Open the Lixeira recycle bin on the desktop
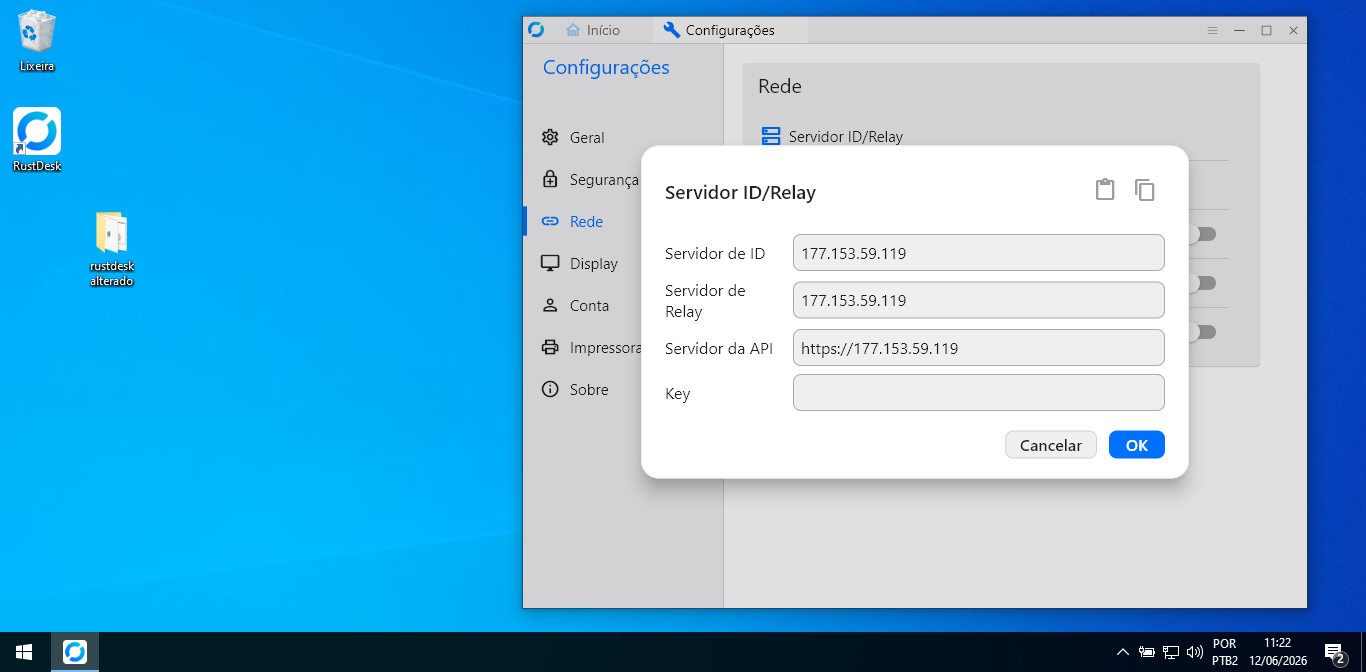Image resolution: width=1366 pixels, height=672 pixels. coord(37,41)
